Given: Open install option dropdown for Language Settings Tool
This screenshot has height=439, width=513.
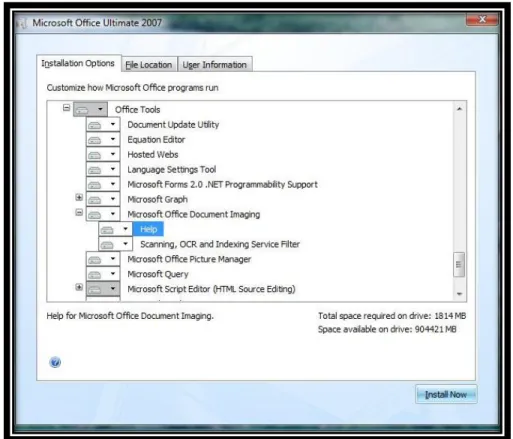Looking at the screenshot, I should click(103, 169).
